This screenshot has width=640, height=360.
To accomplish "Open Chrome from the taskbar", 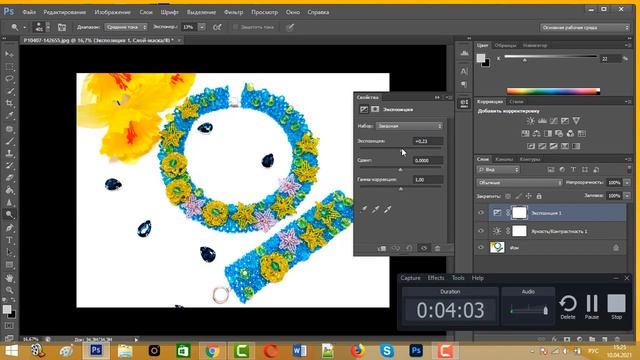I will pos(211,351).
